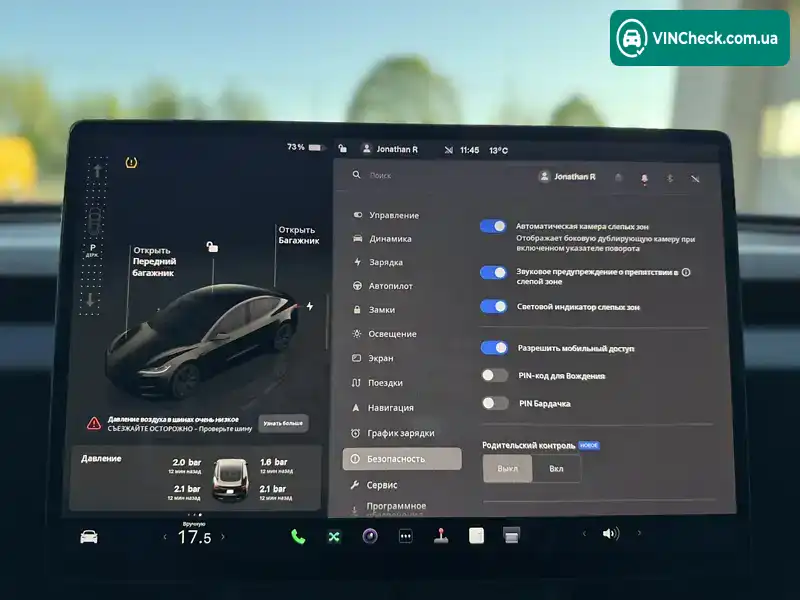
Task: Open the phone app in the bottom dock
Action: [x=298, y=536]
